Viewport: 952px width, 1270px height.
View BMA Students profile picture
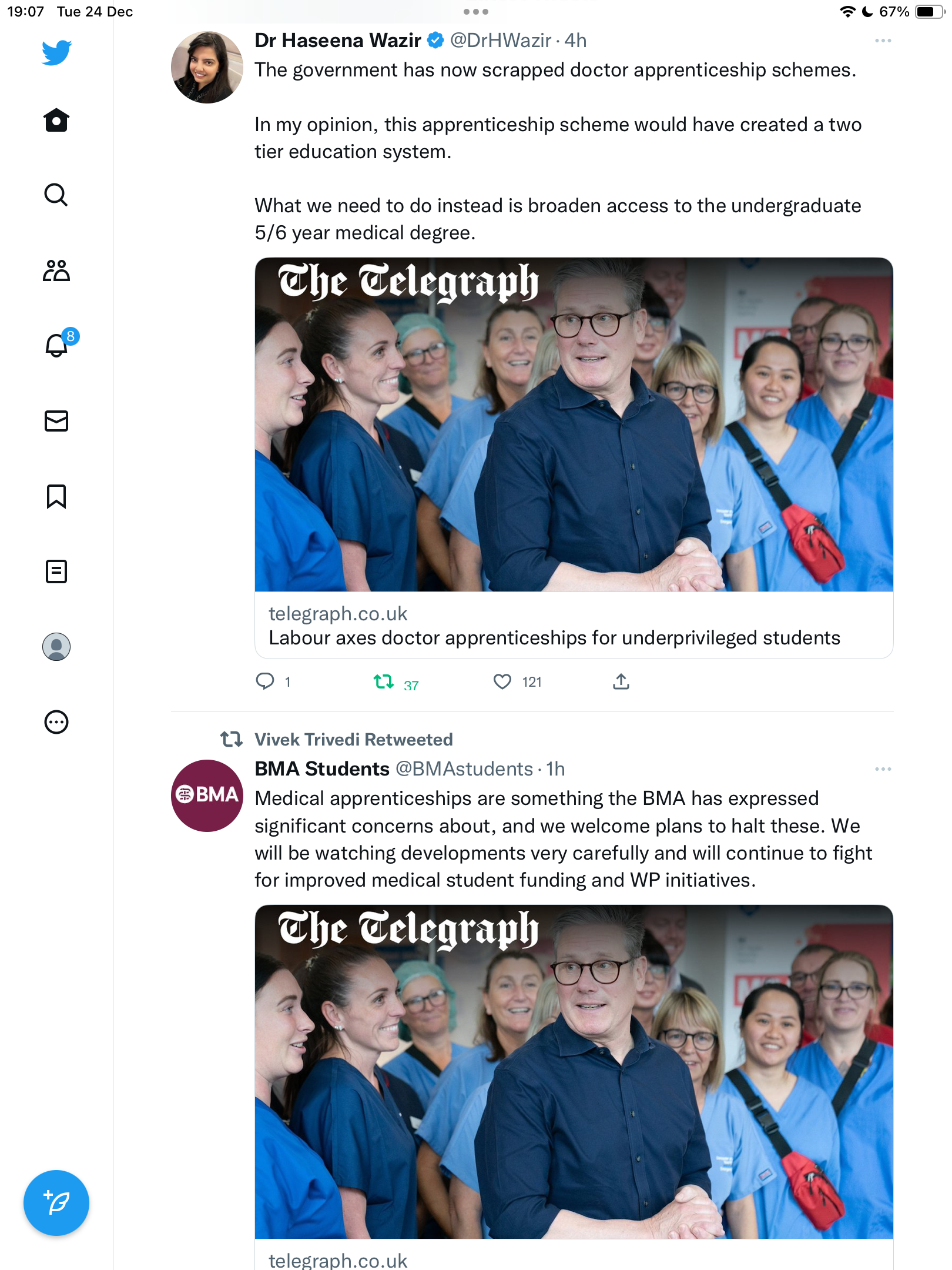207,796
